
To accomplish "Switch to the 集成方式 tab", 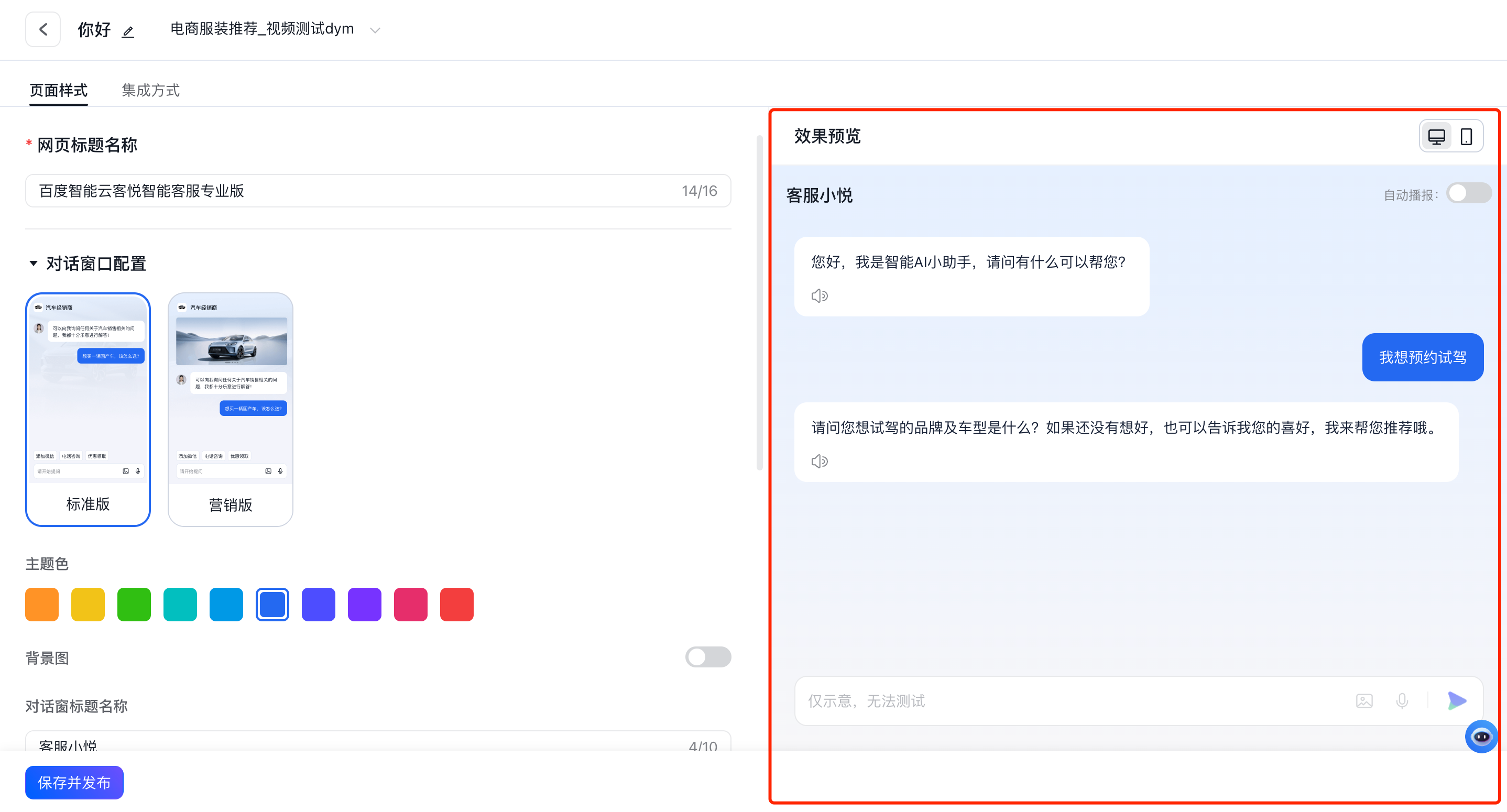I will (150, 90).
